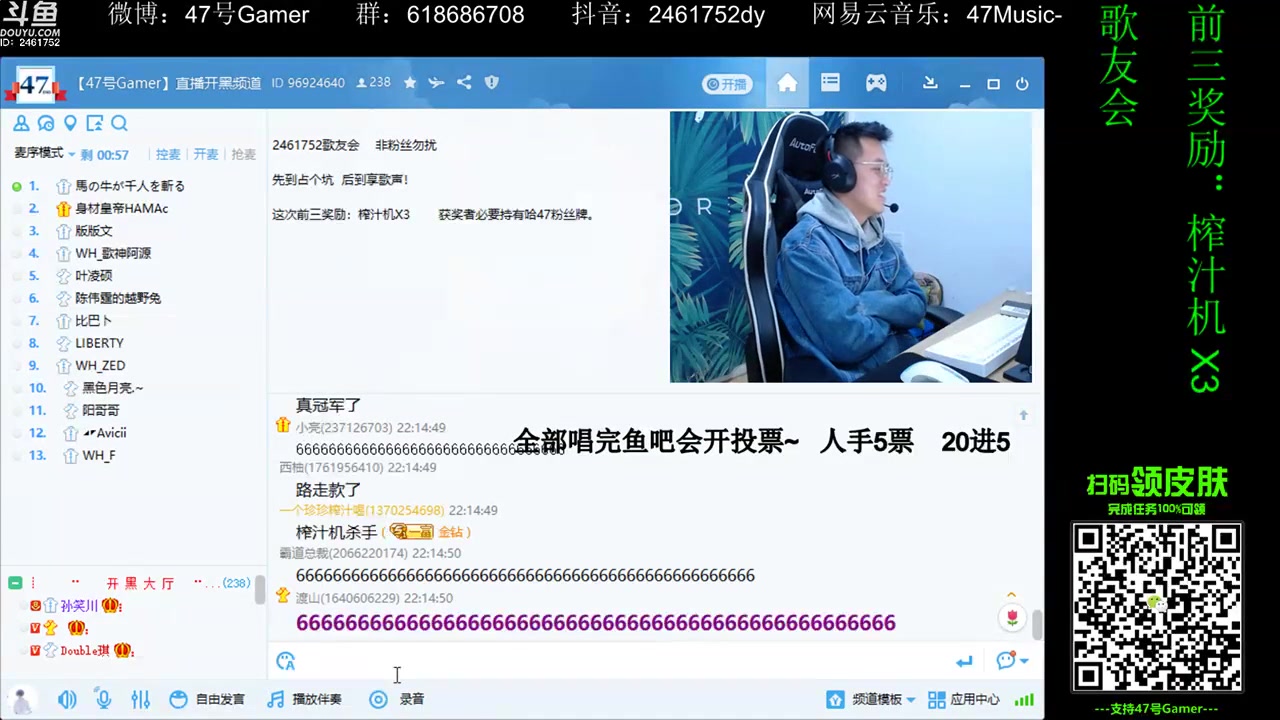Click the 47 channel logo
Image resolution: width=1280 pixels, height=720 pixels.
click(36, 86)
